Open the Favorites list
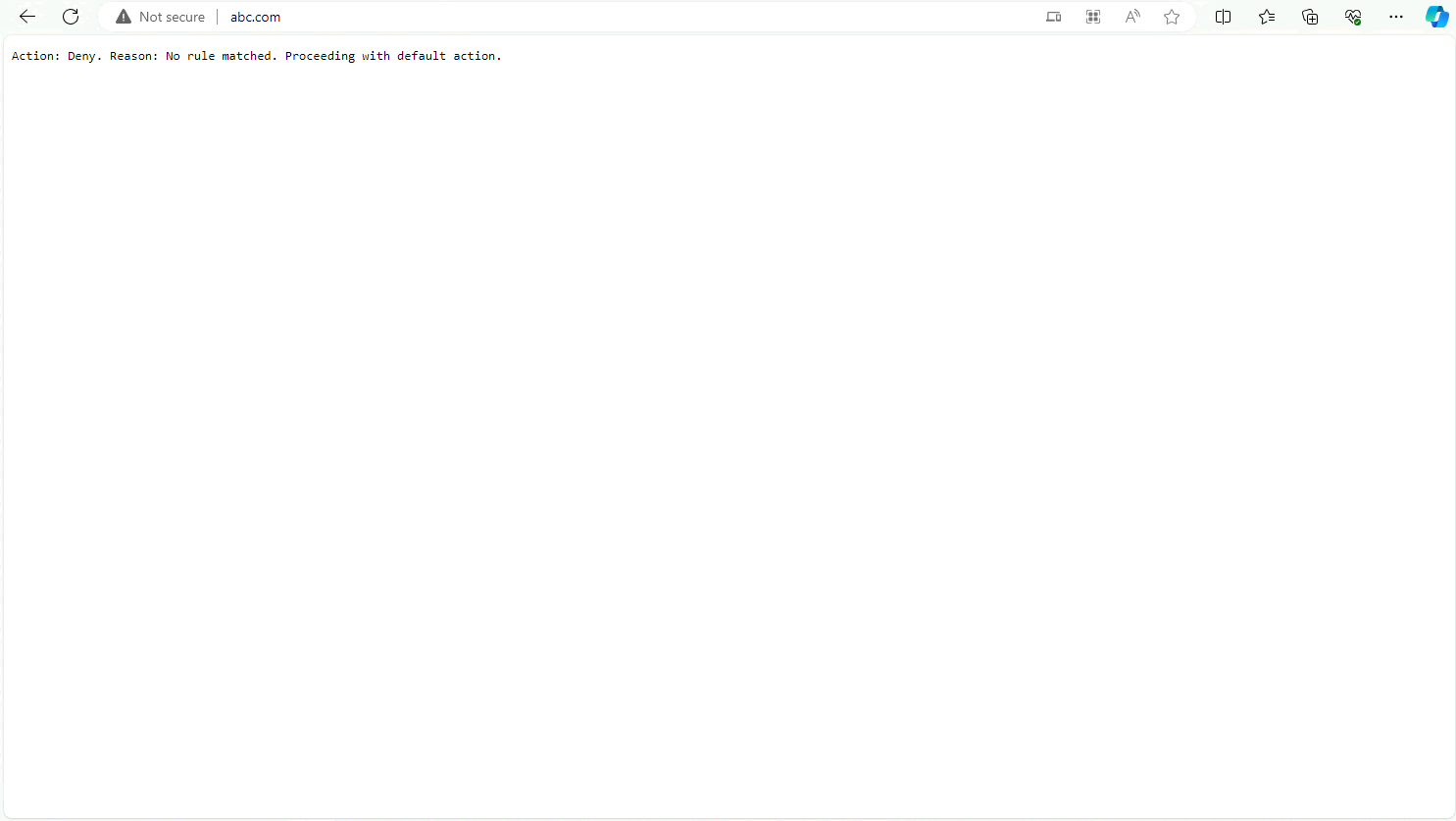This screenshot has width=1456, height=821. click(x=1267, y=17)
